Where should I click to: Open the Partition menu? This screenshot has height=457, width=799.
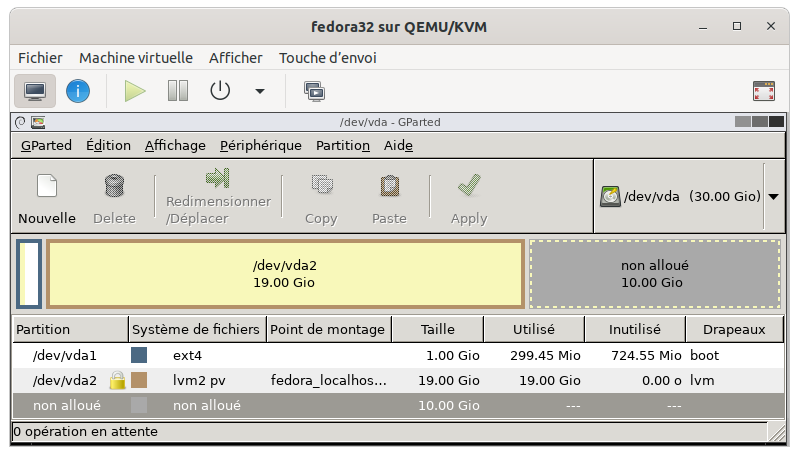[343, 146]
